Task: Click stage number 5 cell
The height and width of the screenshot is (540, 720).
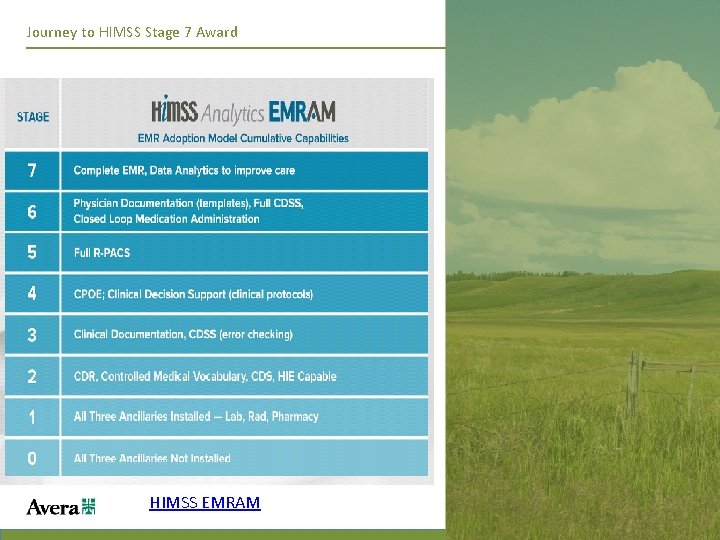Action: [x=32, y=252]
